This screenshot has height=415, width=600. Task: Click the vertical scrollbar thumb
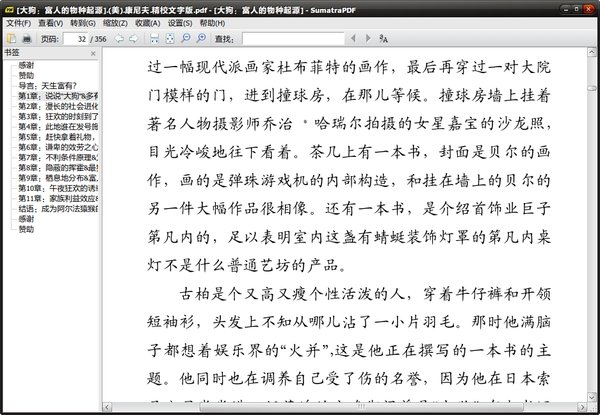(x=592, y=88)
